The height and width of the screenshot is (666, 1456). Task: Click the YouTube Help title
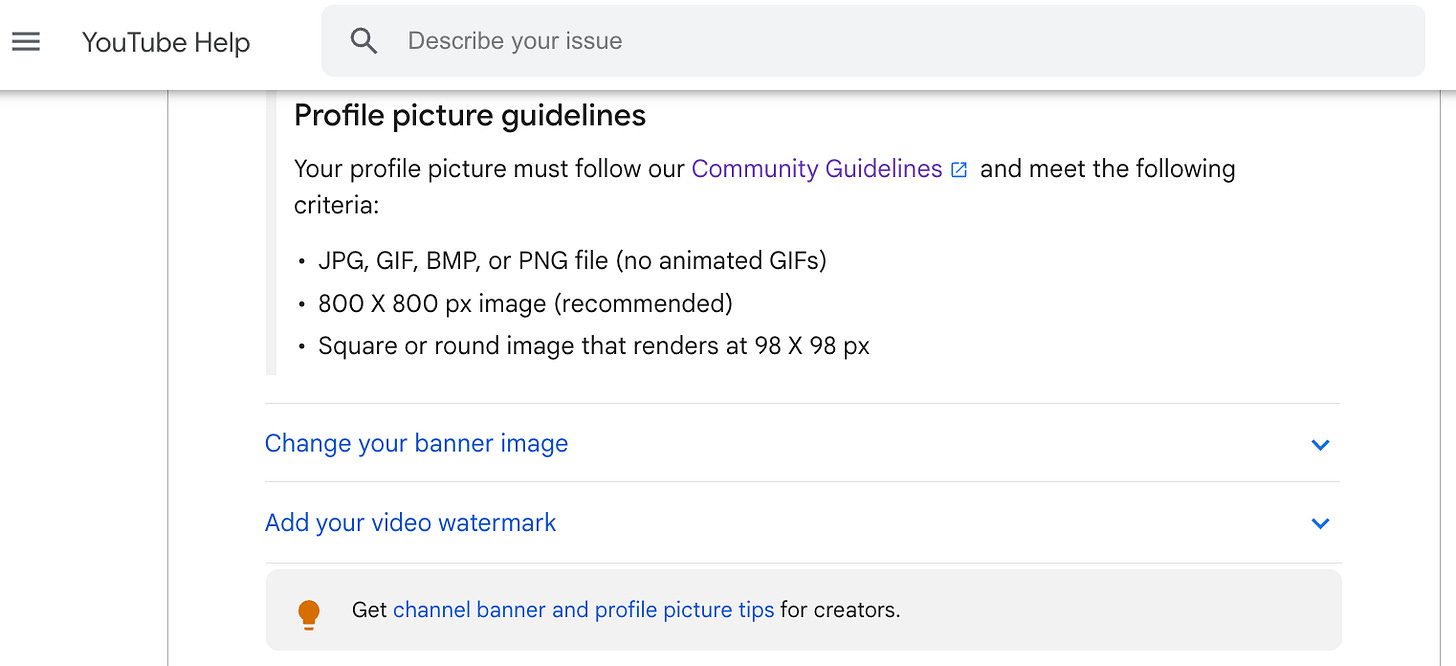tap(166, 43)
